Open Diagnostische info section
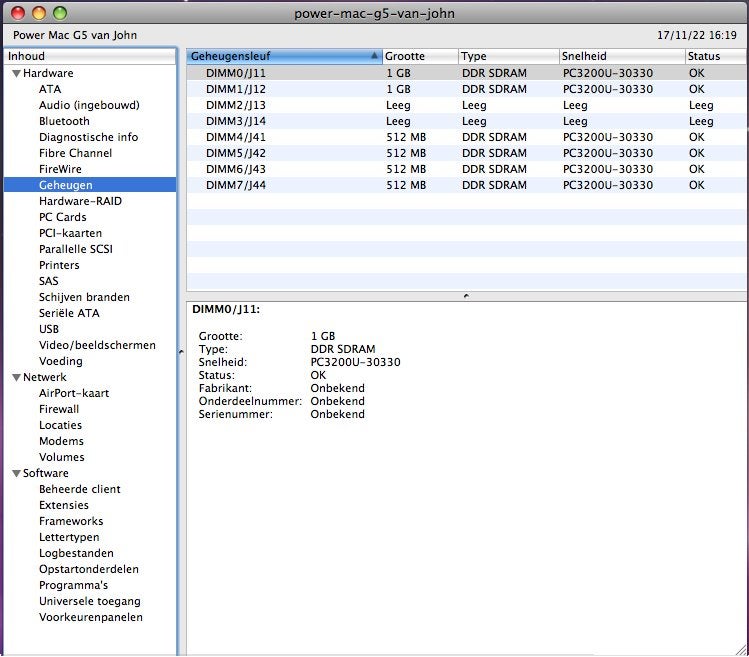The height and width of the screenshot is (657, 749). [x=89, y=137]
